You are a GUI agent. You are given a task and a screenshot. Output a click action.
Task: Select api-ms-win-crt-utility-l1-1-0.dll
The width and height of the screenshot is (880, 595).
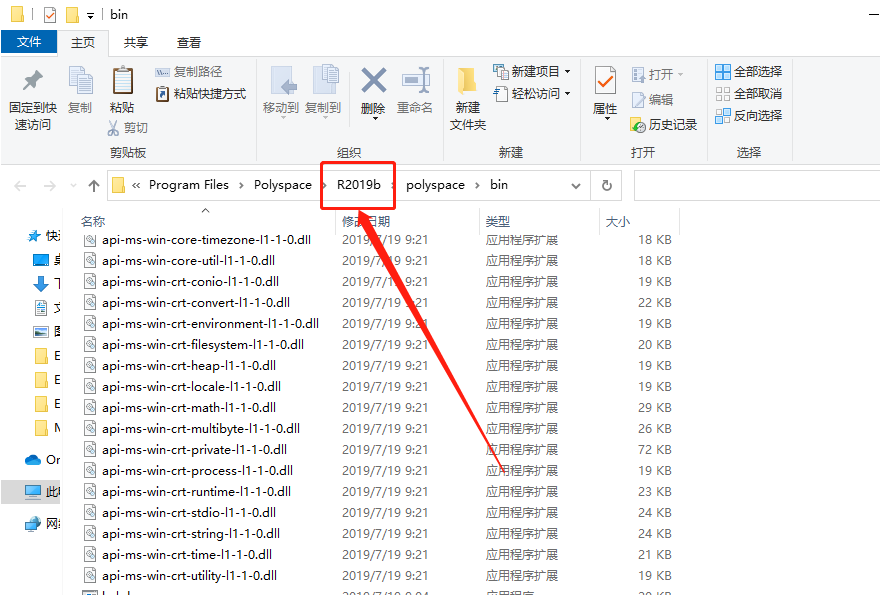click(189, 575)
